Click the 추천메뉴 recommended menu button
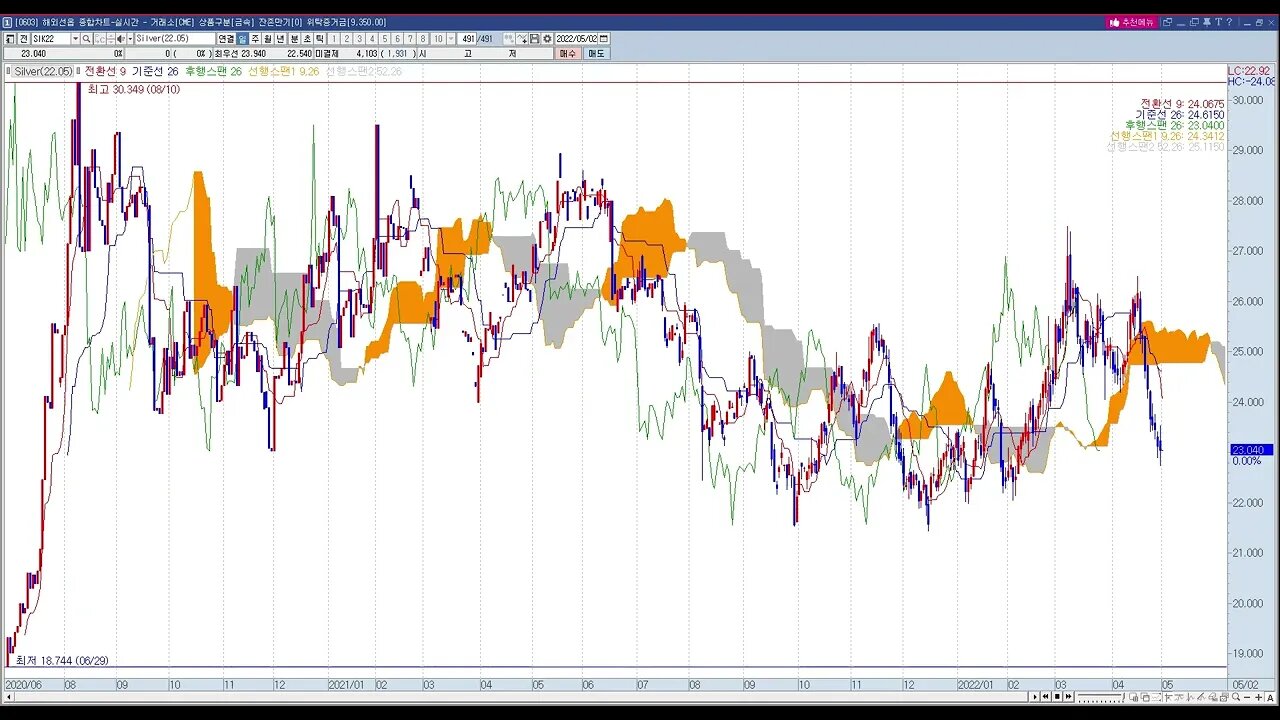The image size is (1280, 720). click(x=1132, y=22)
